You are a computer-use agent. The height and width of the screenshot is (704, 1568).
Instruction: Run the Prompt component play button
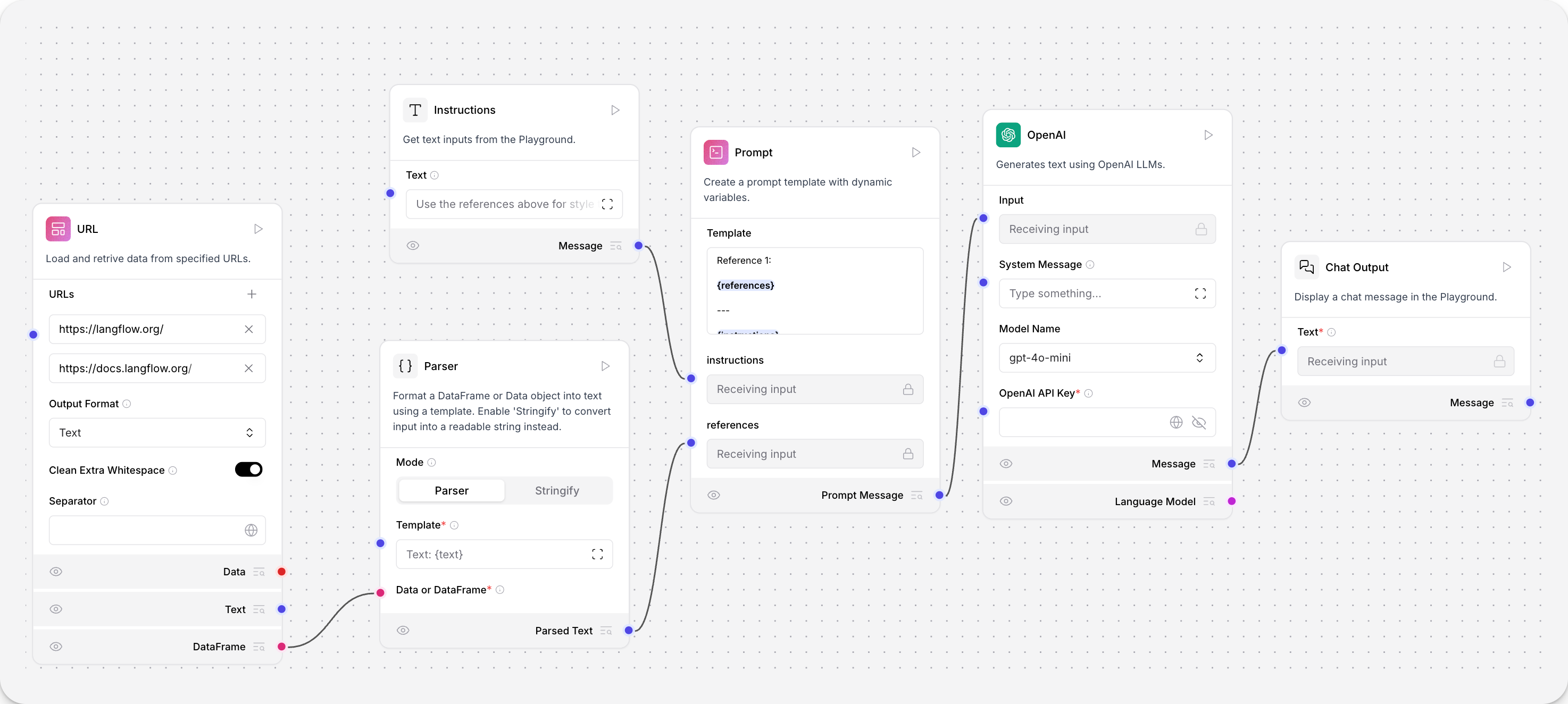click(x=916, y=153)
